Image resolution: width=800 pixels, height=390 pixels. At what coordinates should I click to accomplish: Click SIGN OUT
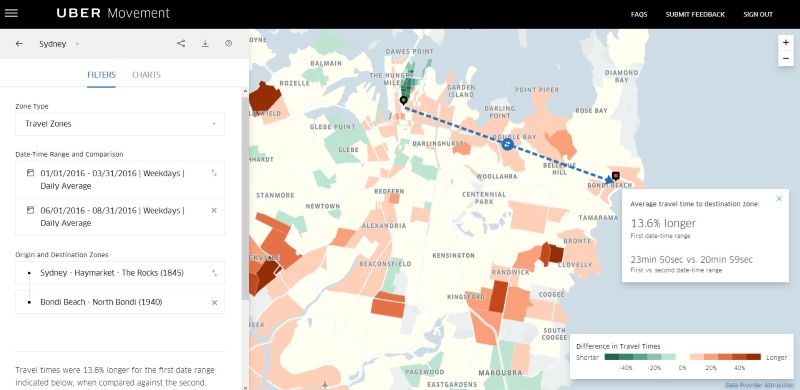(758, 14)
